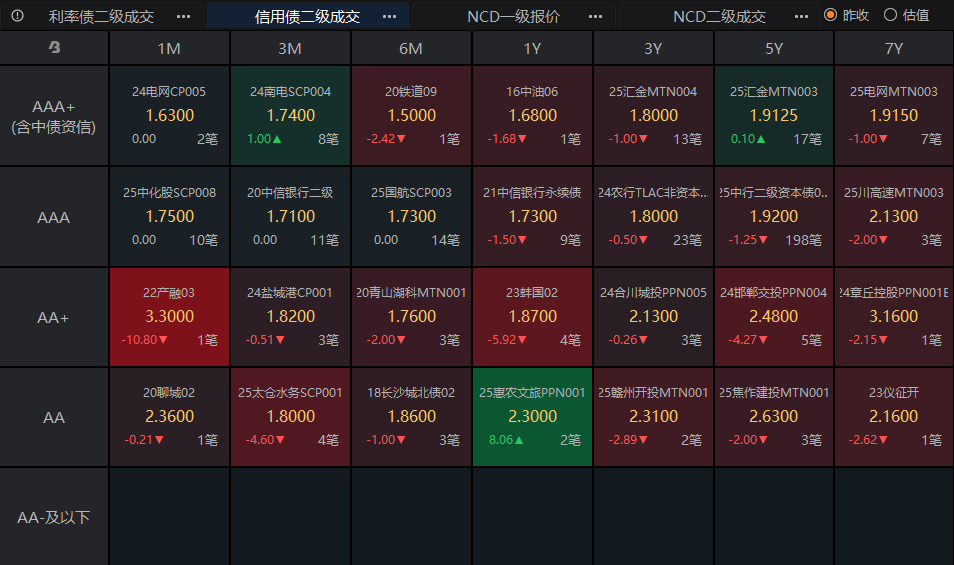This screenshot has width=954, height=565.
Task: Switch to 利率债二级成交 tab
Action: pos(101,16)
